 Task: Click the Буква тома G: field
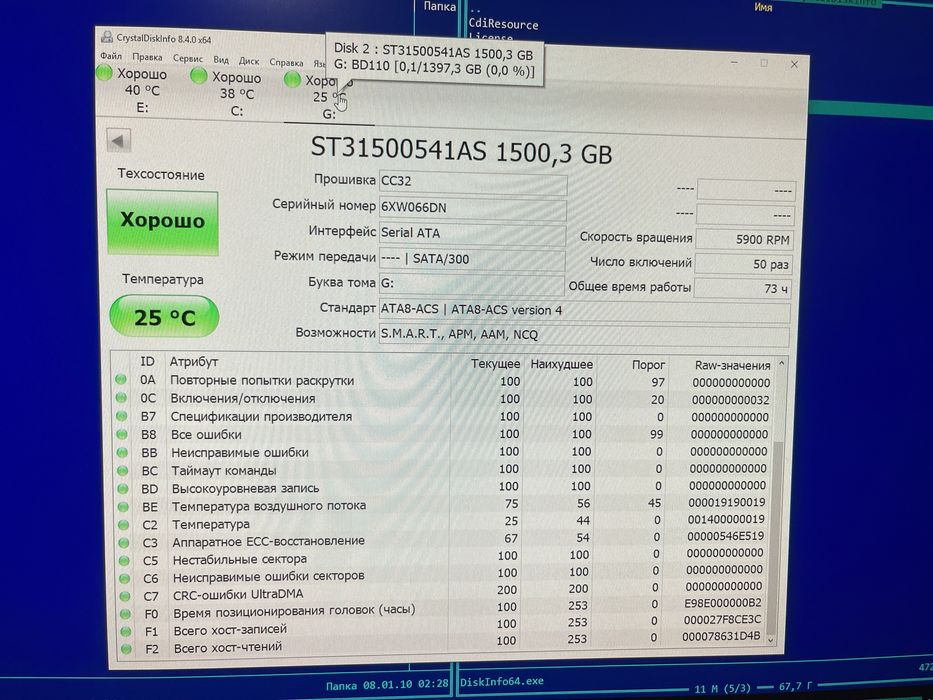coord(472,284)
